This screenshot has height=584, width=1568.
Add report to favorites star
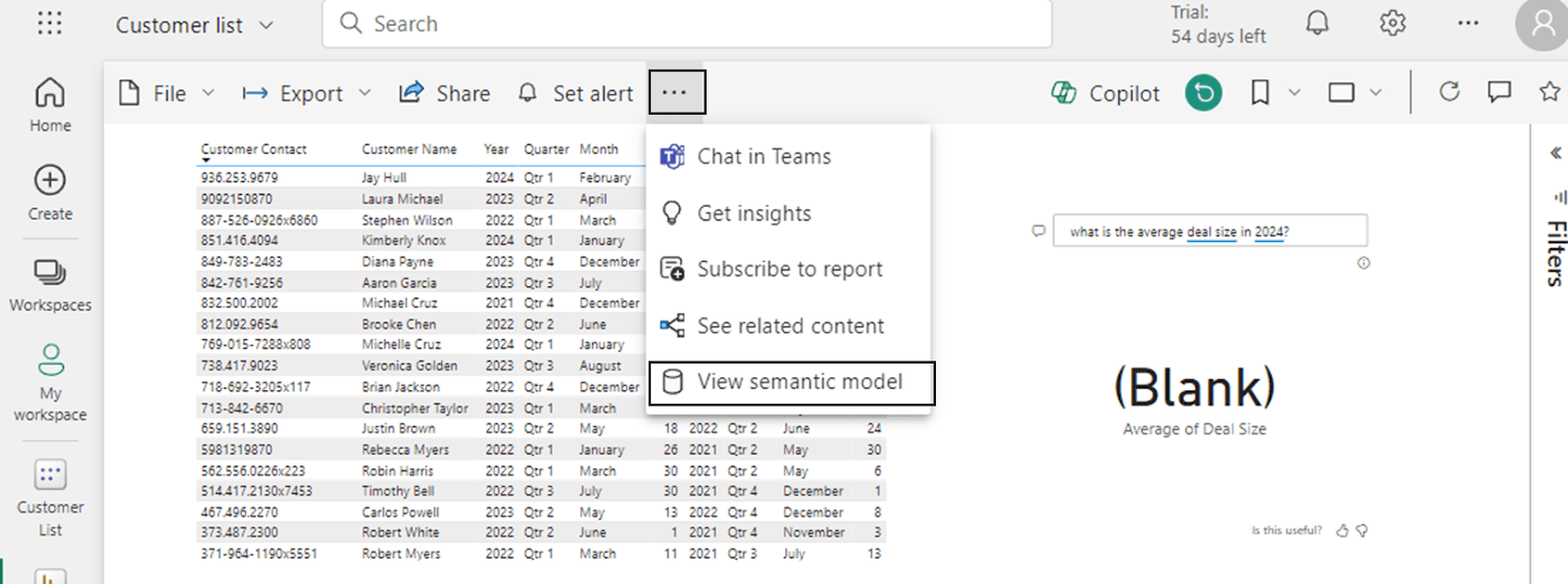[x=1549, y=92]
